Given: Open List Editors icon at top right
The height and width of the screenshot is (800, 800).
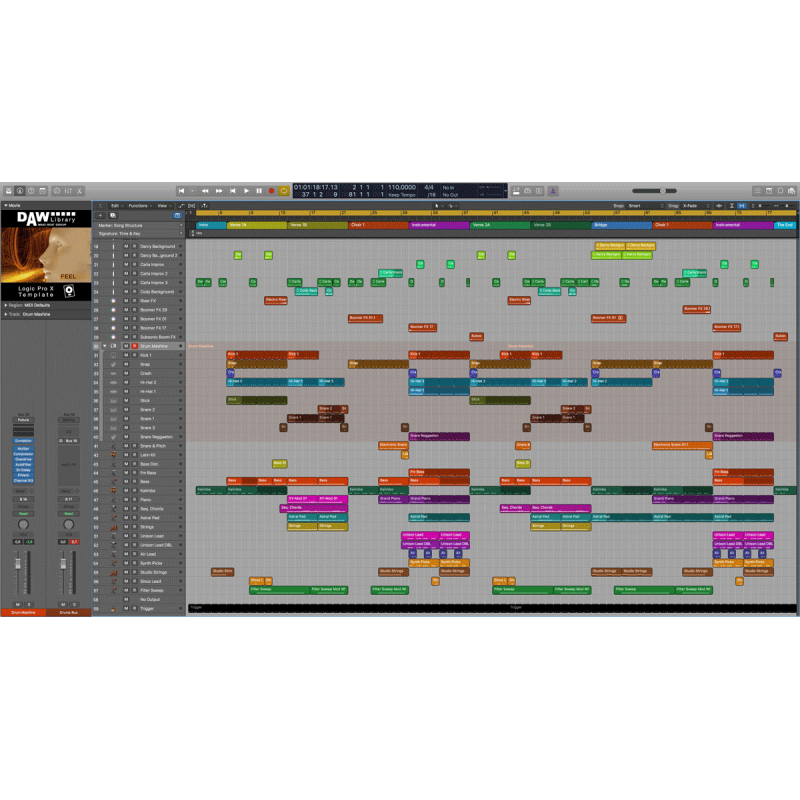Looking at the screenshot, I should [x=757, y=191].
